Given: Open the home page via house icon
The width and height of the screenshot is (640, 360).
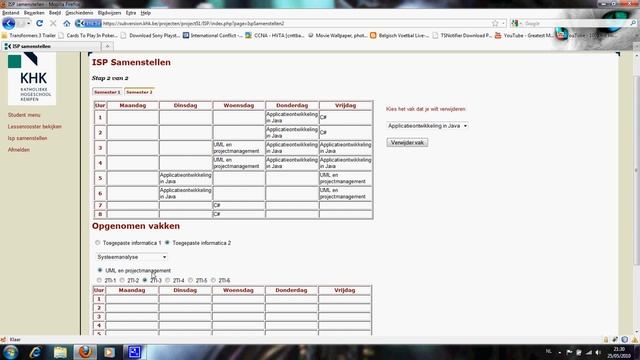Looking at the screenshot, I should click(67, 23).
